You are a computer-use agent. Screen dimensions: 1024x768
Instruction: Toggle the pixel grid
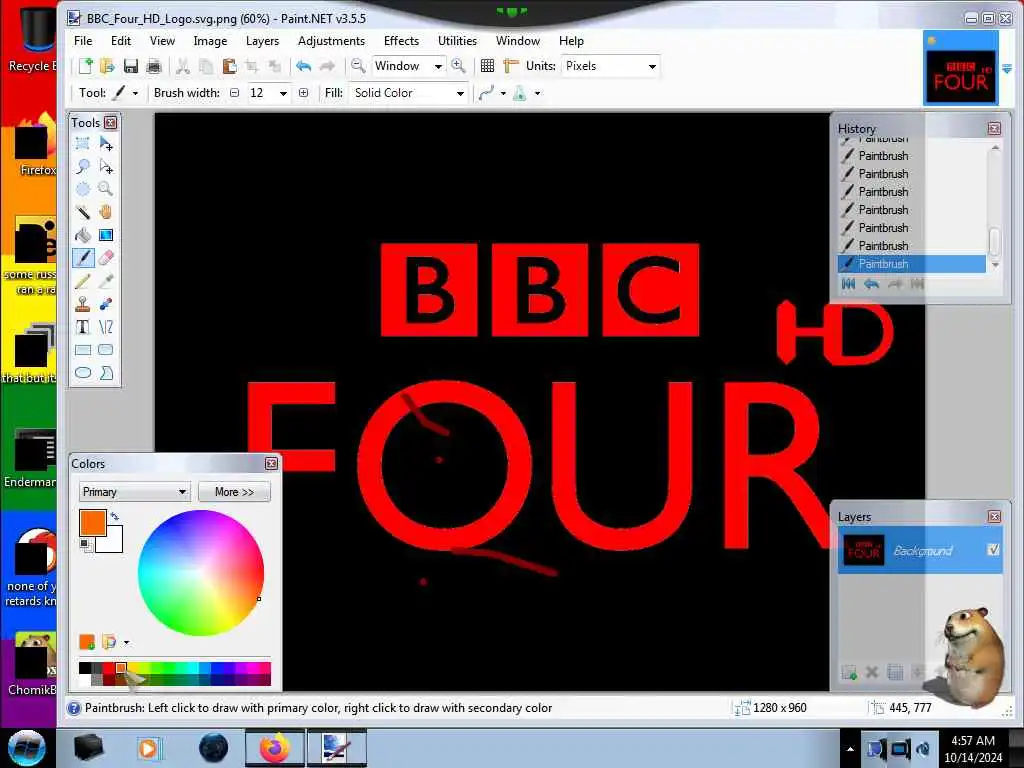(487, 66)
